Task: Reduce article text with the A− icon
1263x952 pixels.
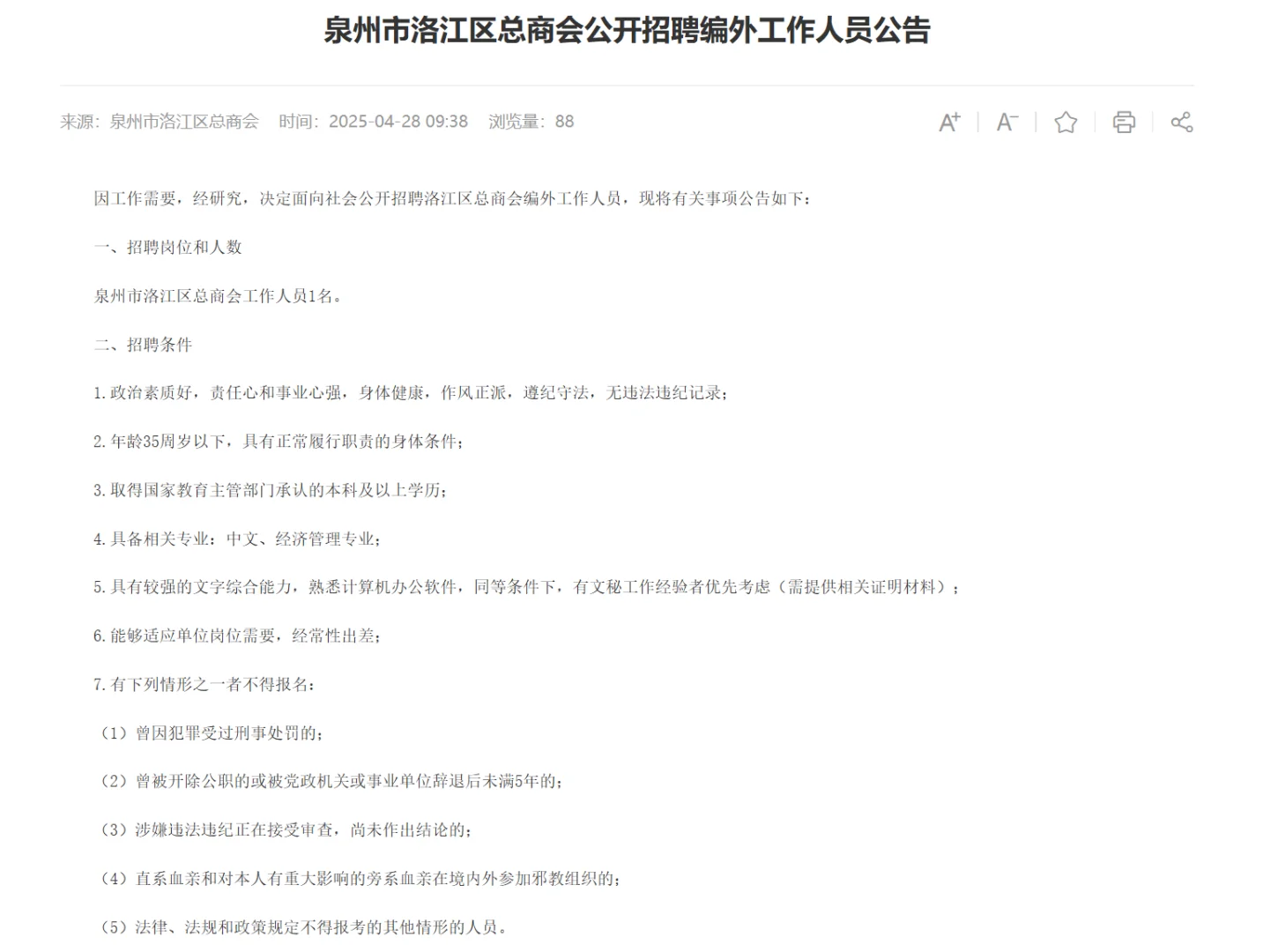Action: tap(1007, 123)
